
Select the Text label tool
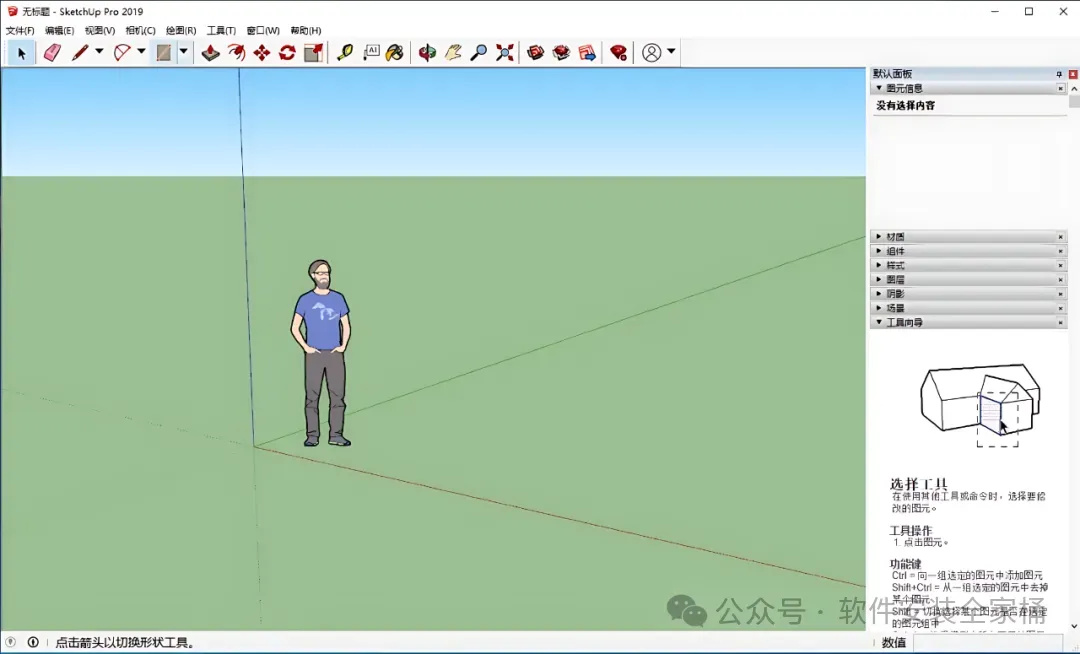[371, 53]
